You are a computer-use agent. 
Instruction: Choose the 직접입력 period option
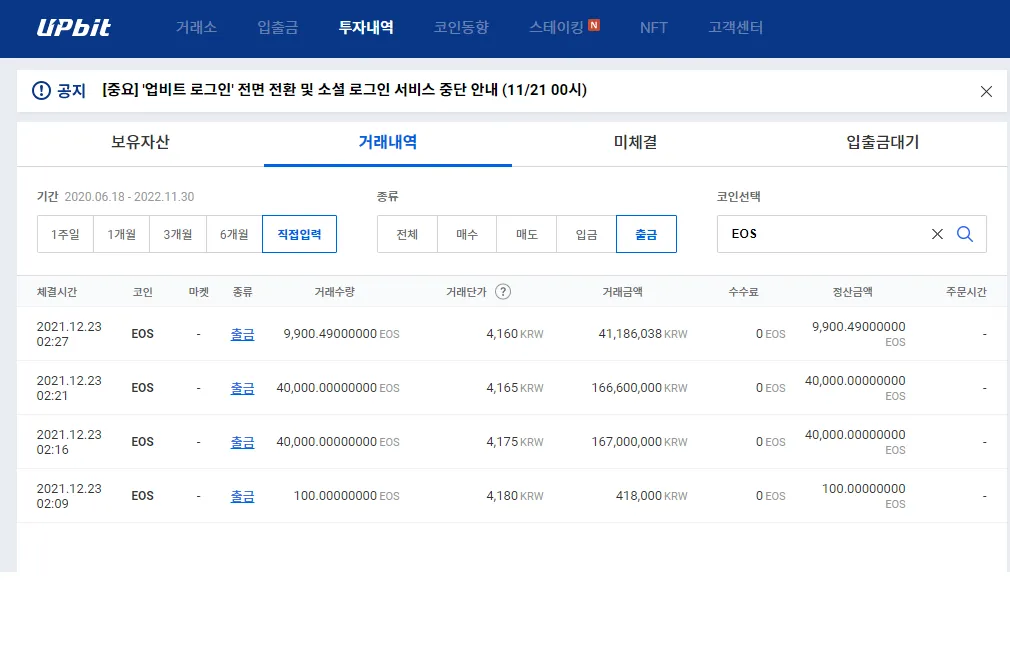tap(299, 234)
